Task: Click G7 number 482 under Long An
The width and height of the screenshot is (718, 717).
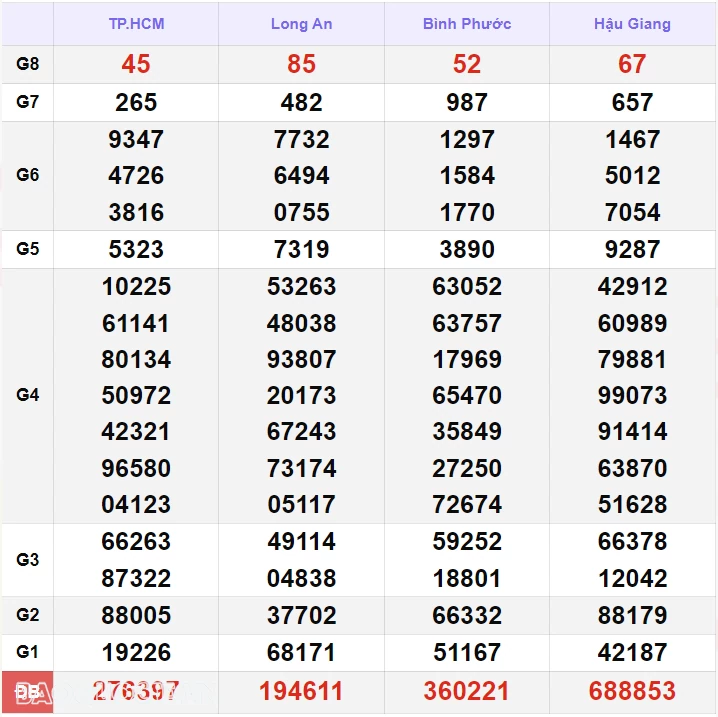Action: (x=301, y=102)
